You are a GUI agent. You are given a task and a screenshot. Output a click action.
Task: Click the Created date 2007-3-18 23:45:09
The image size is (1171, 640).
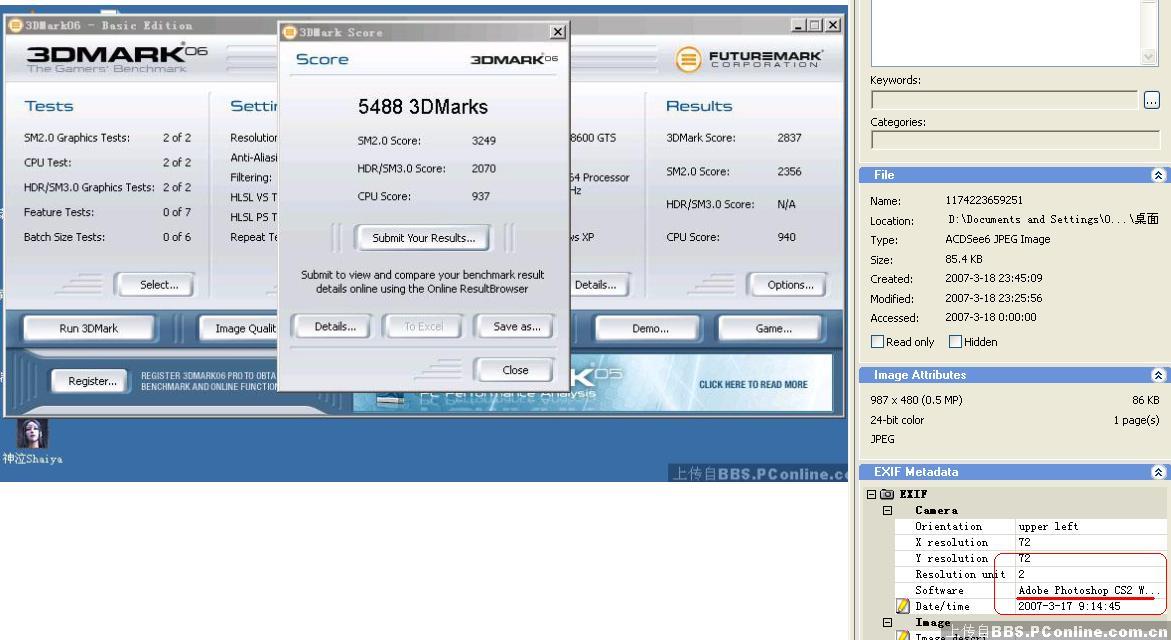click(993, 279)
